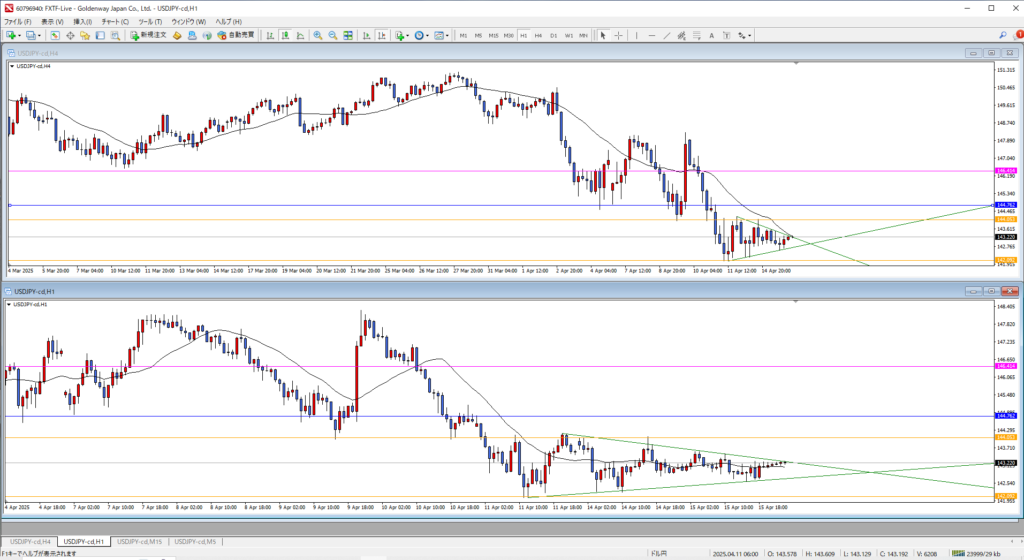Open the notification bubble with badge
Viewport: 1024px width, 560px height.
coord(1017,35)
